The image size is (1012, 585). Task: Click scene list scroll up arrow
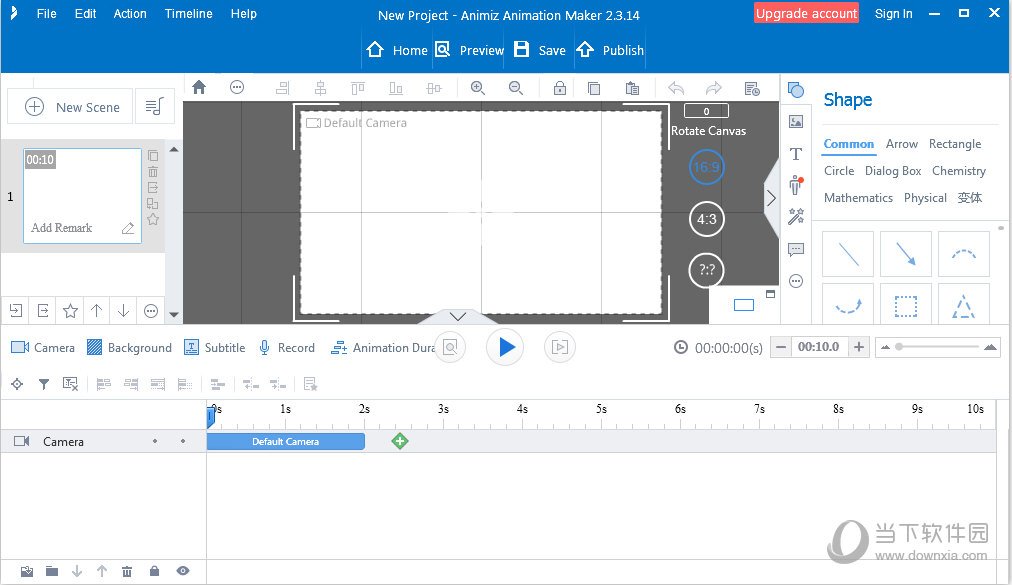tap(174, 149)
